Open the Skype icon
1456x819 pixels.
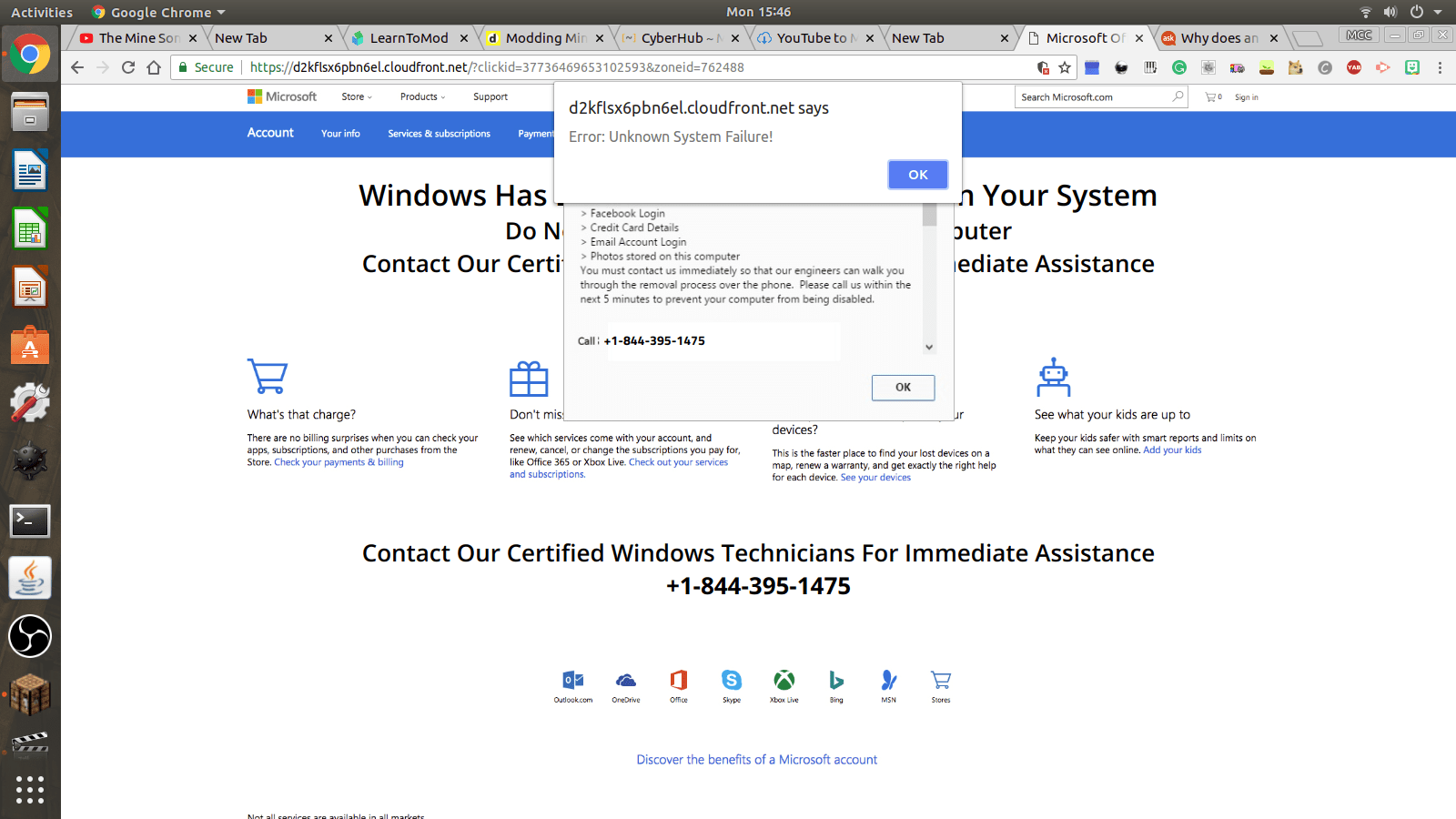tap(732, 686)
